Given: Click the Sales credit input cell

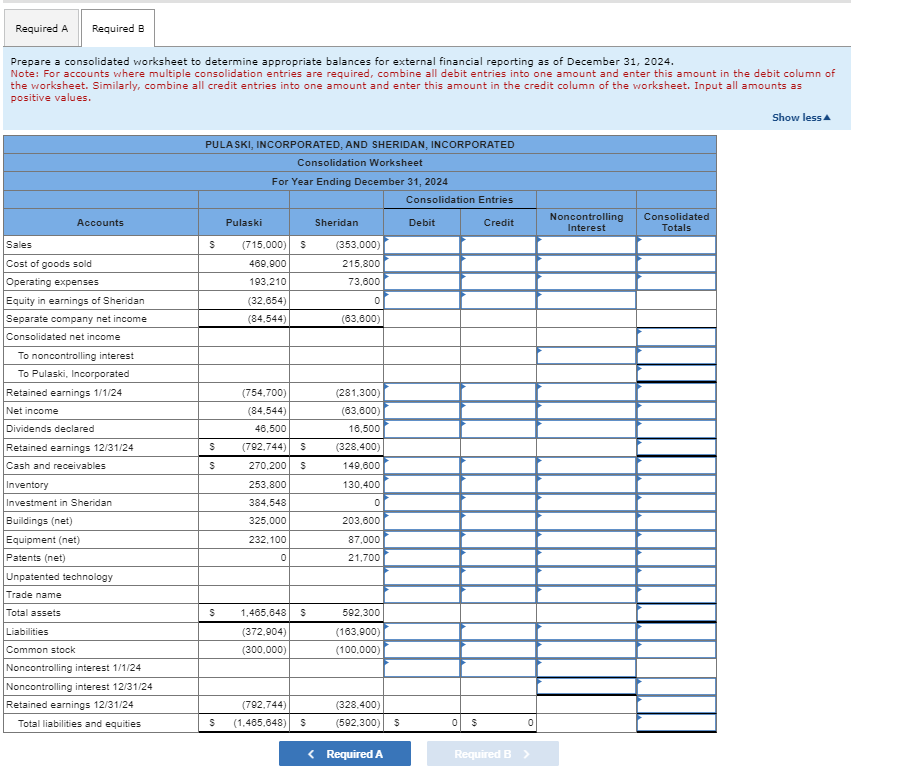Looking at the screenshot, I should pyautogui.click(x=498, y=245).
